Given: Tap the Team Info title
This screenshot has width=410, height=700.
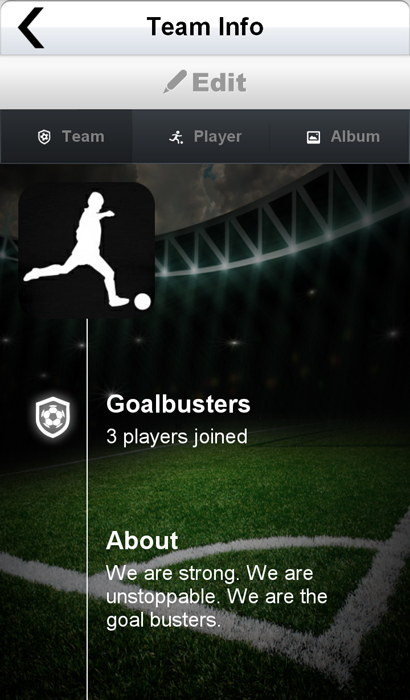Looking at the screenshot, I should pyautogui.click(x=205, y=26).
